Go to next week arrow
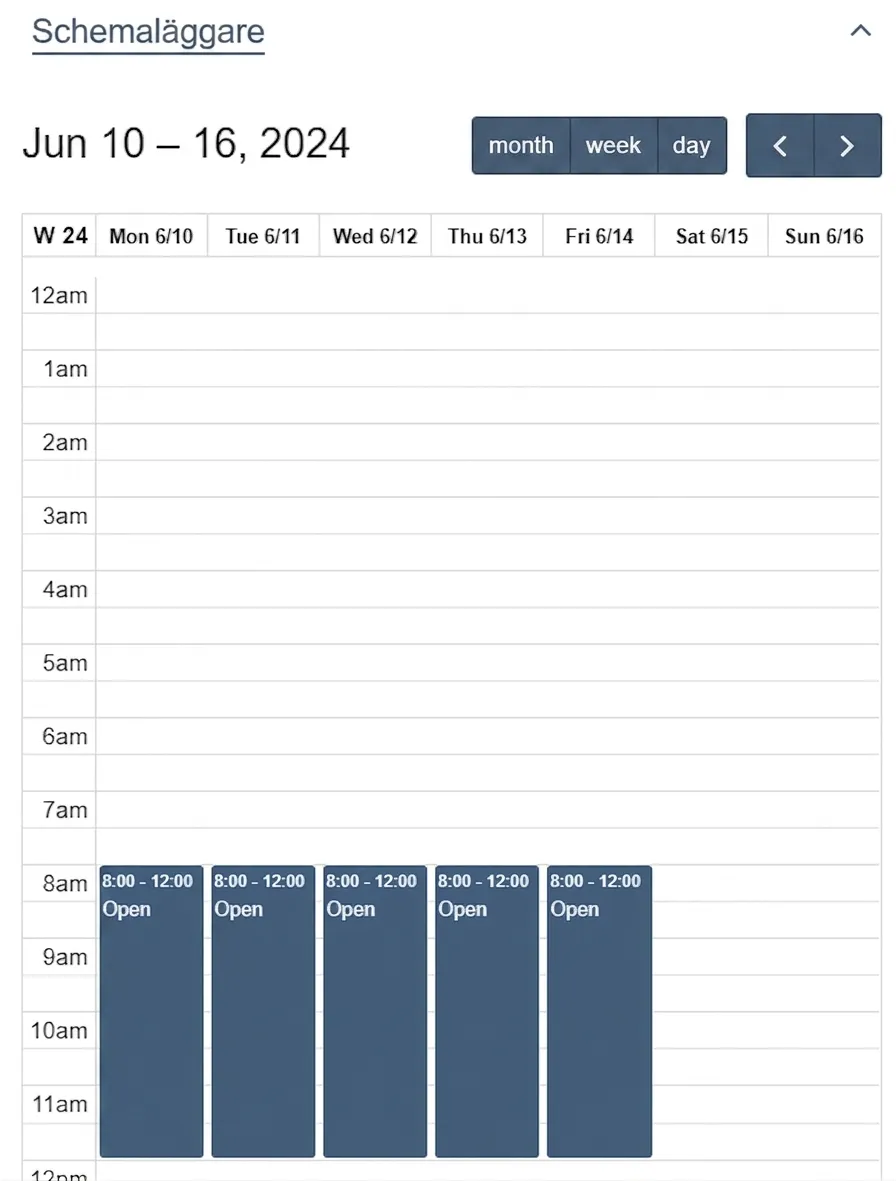This screenshot has width=896, height=1181. [848, 145]
